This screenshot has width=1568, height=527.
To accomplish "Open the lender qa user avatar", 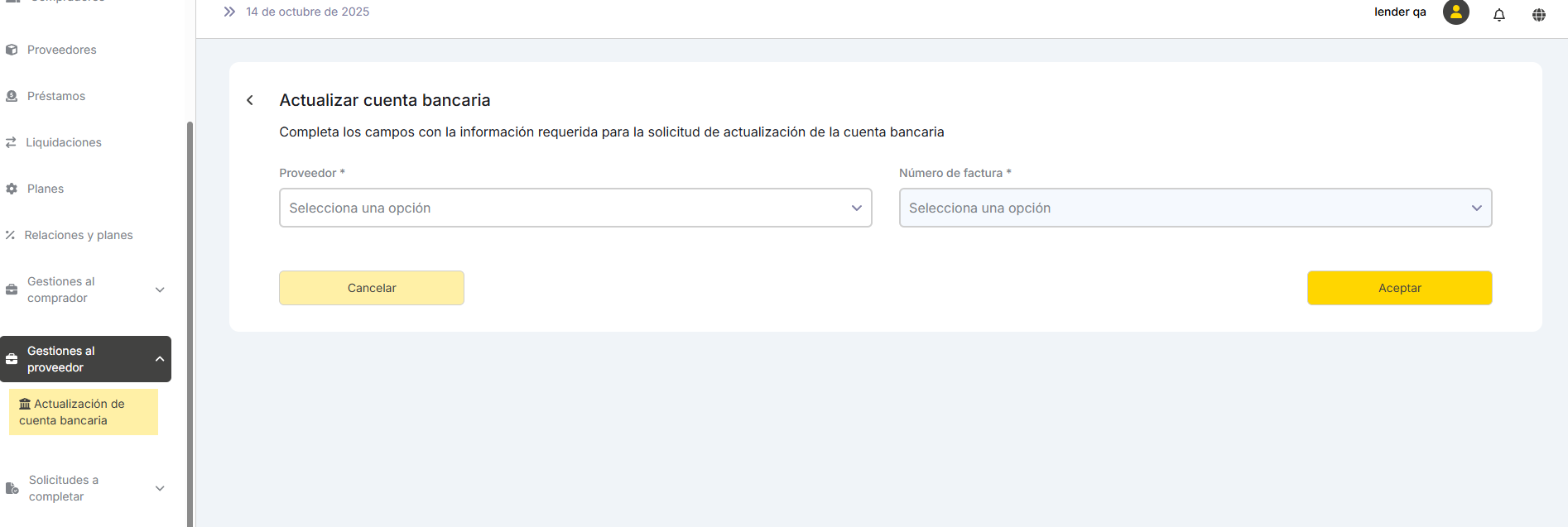I will tap(1455, 12).
